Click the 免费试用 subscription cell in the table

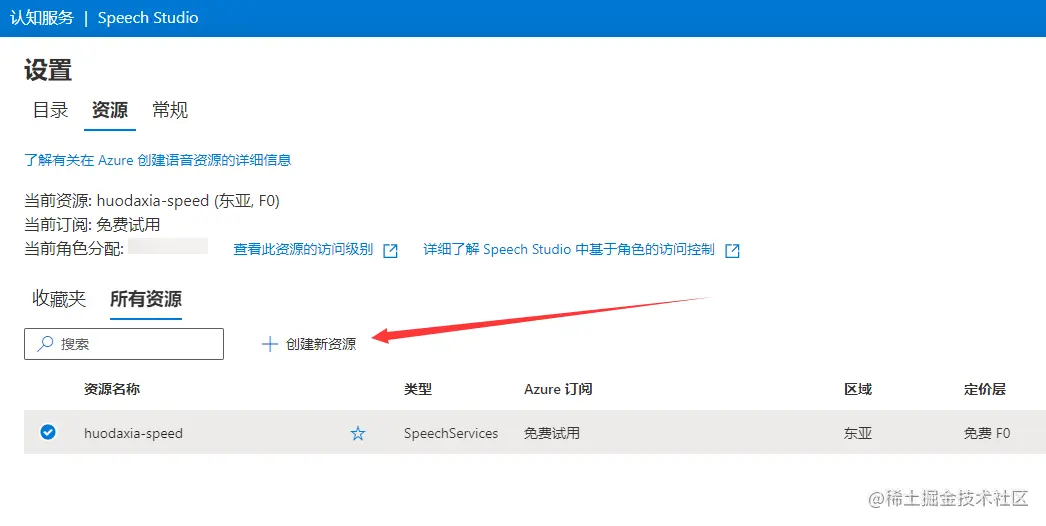tap(552, 433)
